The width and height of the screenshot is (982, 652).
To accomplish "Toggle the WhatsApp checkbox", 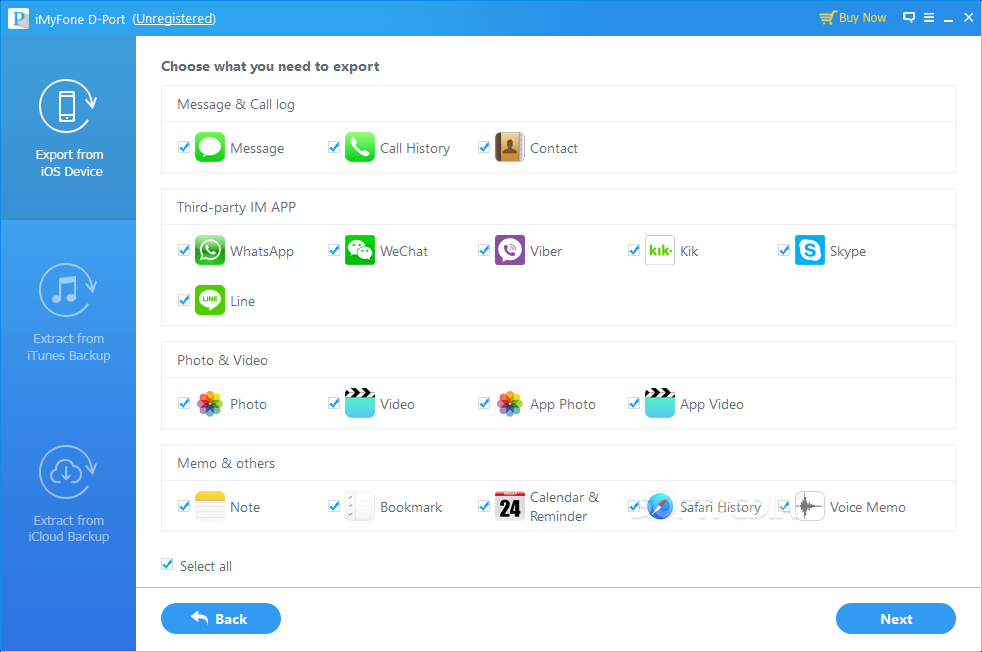I will click(183, 251).
